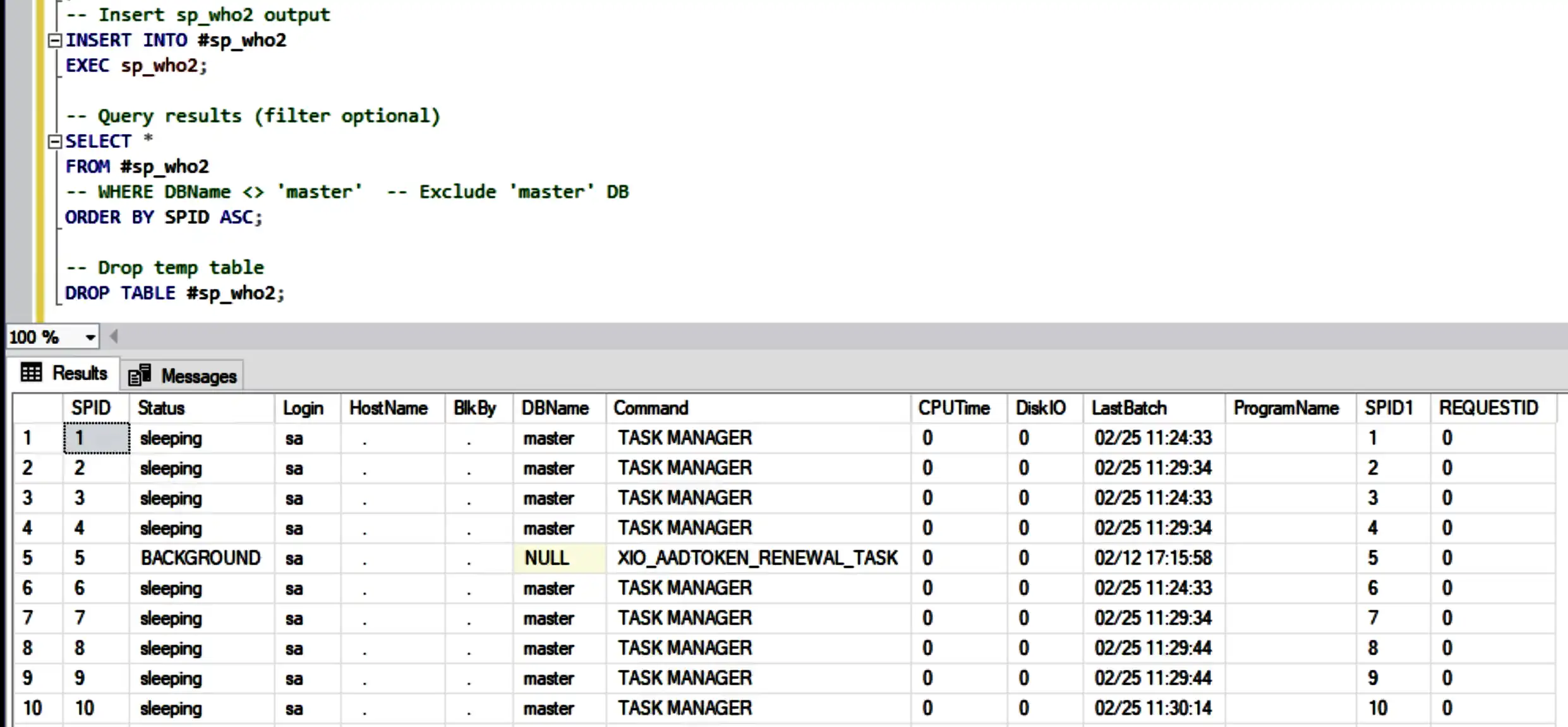This screenshot has height=727, width=1568.
Task: Click the BlkBy column header
Action: point(479,408)
